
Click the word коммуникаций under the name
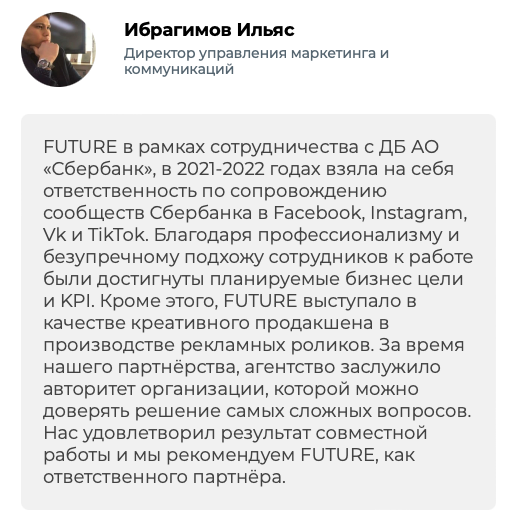click(x=179, y=69)
